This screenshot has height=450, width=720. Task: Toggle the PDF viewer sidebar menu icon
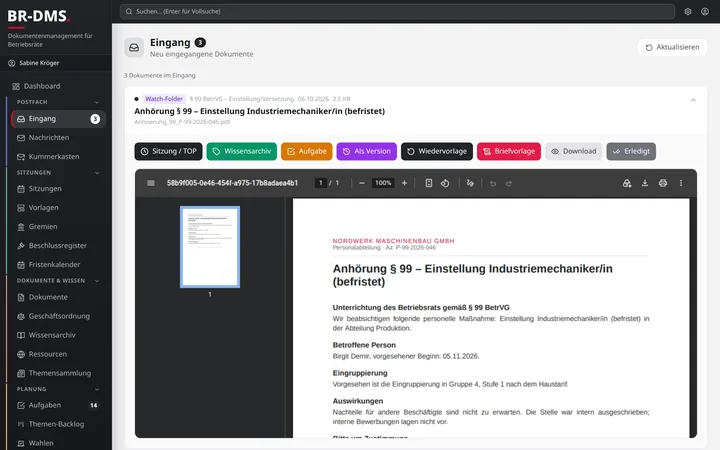[x=151, y=183]
